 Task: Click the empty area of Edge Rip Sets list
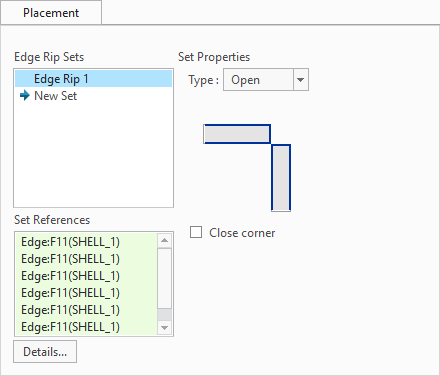[93, 155]
